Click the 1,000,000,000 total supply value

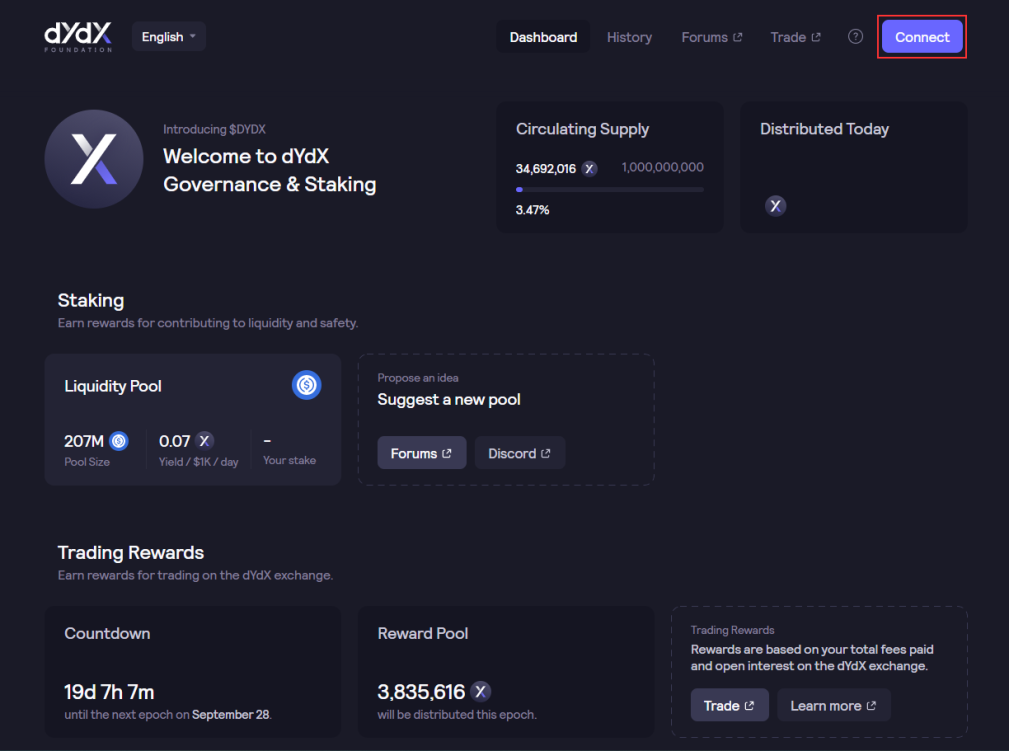662,167
